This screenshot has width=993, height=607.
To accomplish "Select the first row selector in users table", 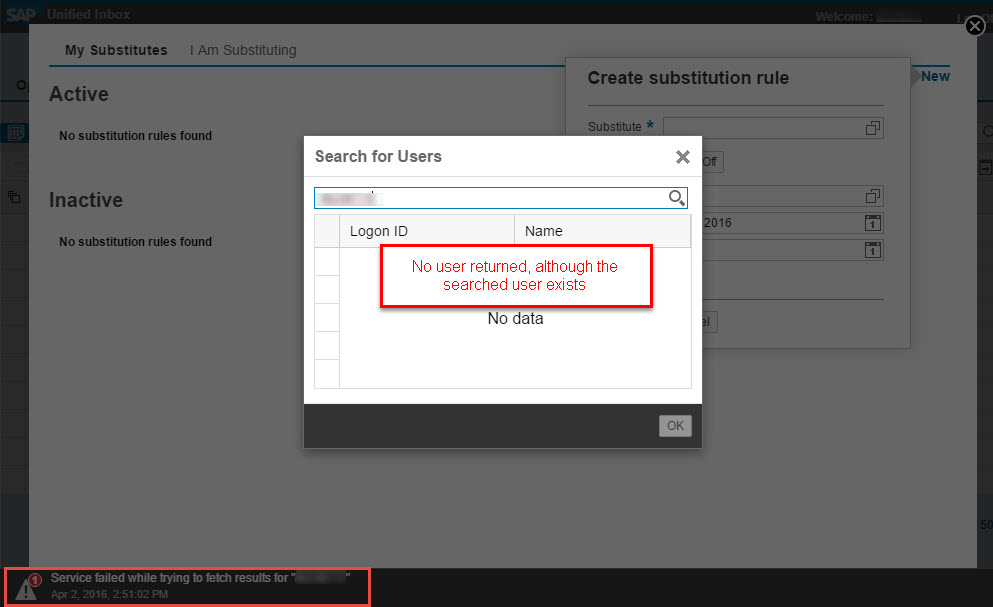I will [x=327, y=261].
